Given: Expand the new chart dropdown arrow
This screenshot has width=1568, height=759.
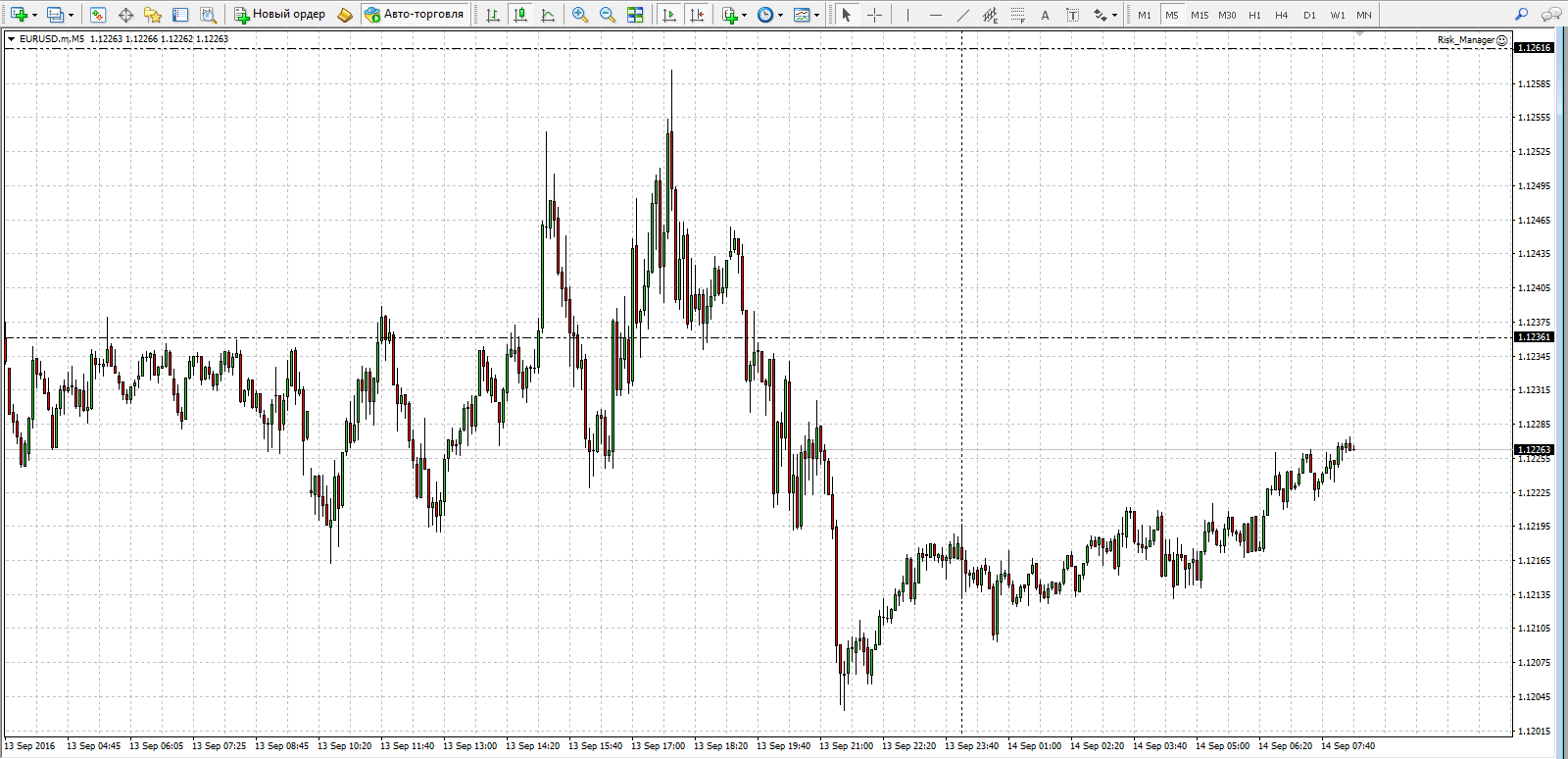Looking at the screenshot, I should click(34, 15).
